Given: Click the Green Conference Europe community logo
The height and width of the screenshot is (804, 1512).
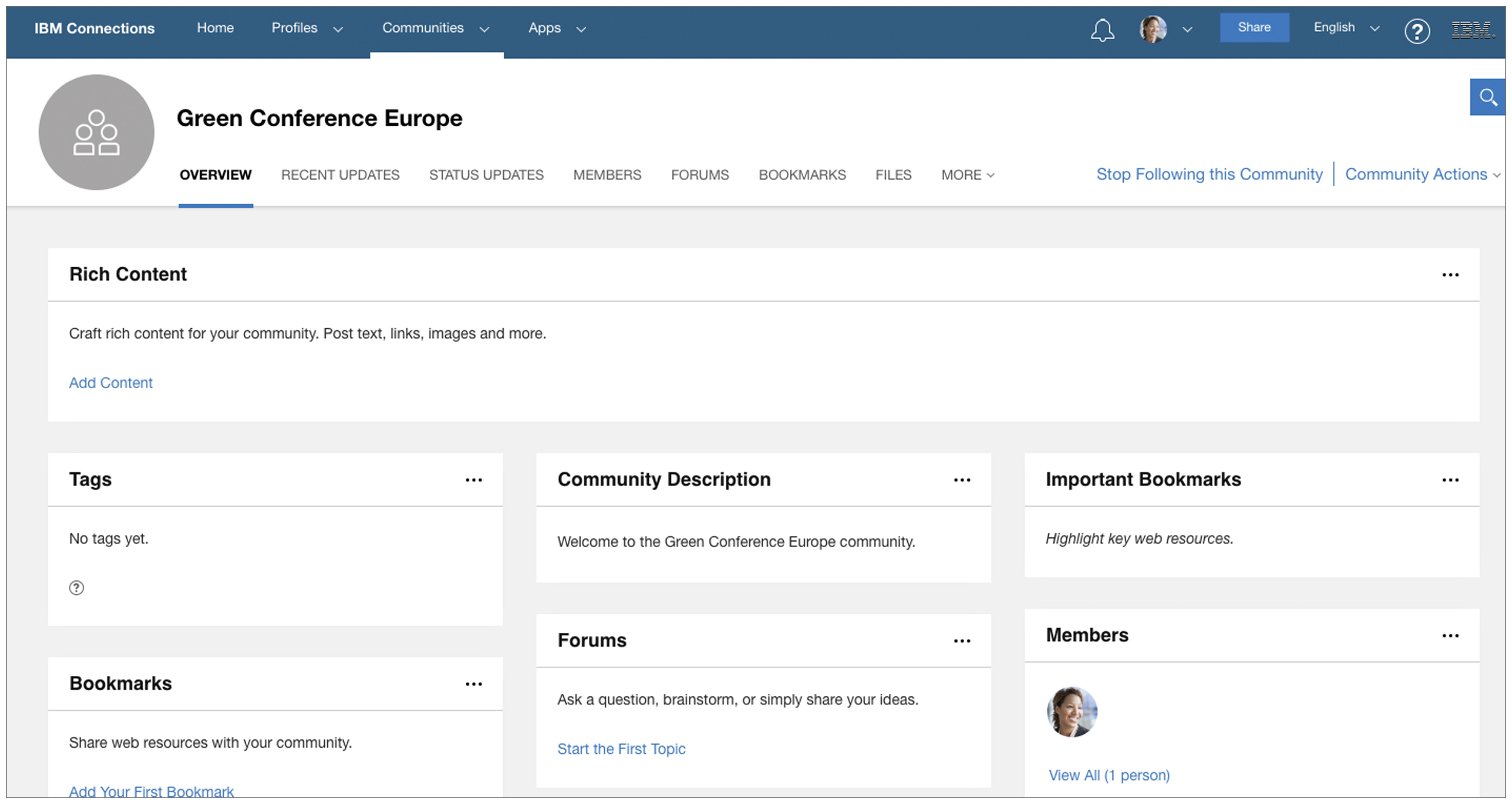Looking at the screenshot, I should [97, 132].
